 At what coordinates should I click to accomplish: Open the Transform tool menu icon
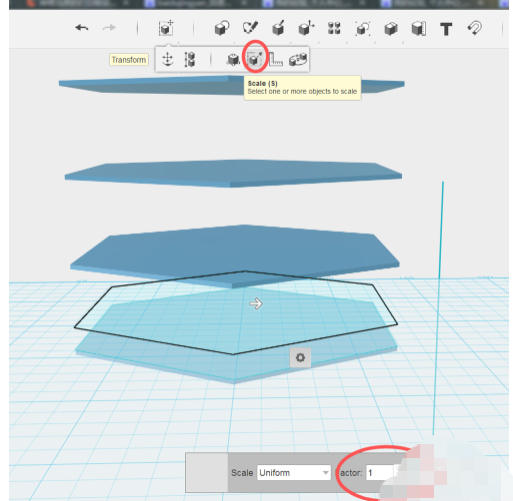coord(166,28)
